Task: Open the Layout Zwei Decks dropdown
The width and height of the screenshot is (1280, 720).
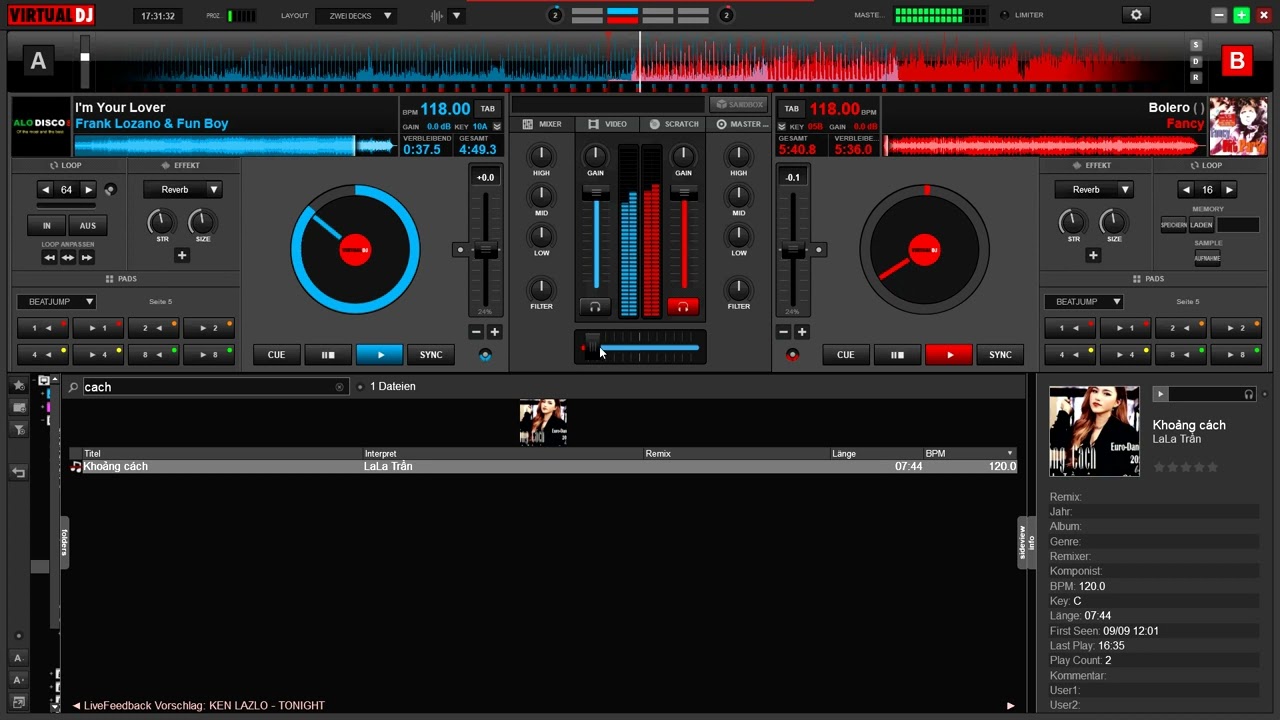Action: [356, 16]
